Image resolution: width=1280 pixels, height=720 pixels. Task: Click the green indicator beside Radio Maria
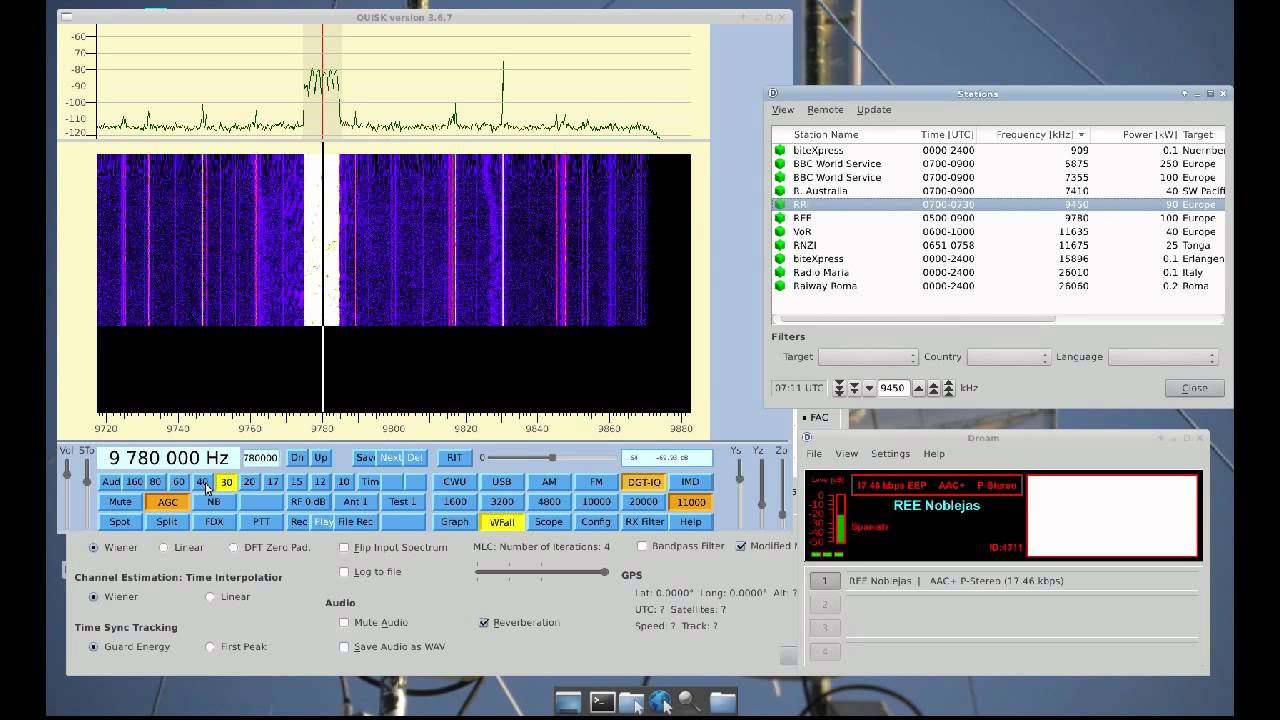click(x=780, y=272)
